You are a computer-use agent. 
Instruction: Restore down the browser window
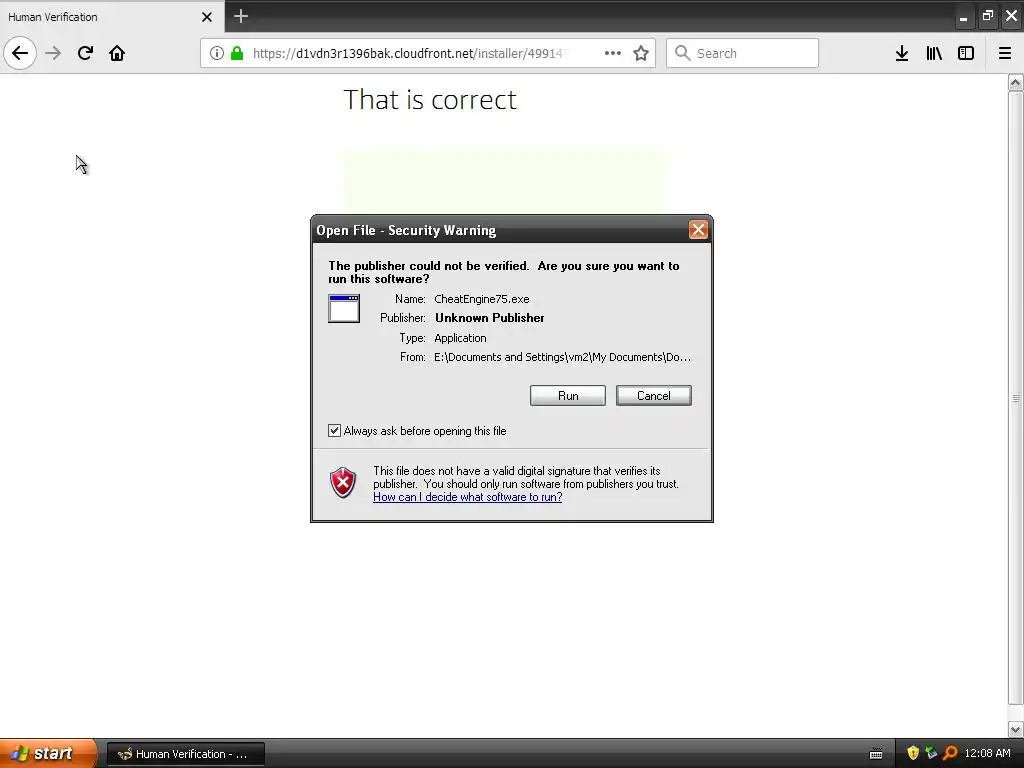(987, 16)
